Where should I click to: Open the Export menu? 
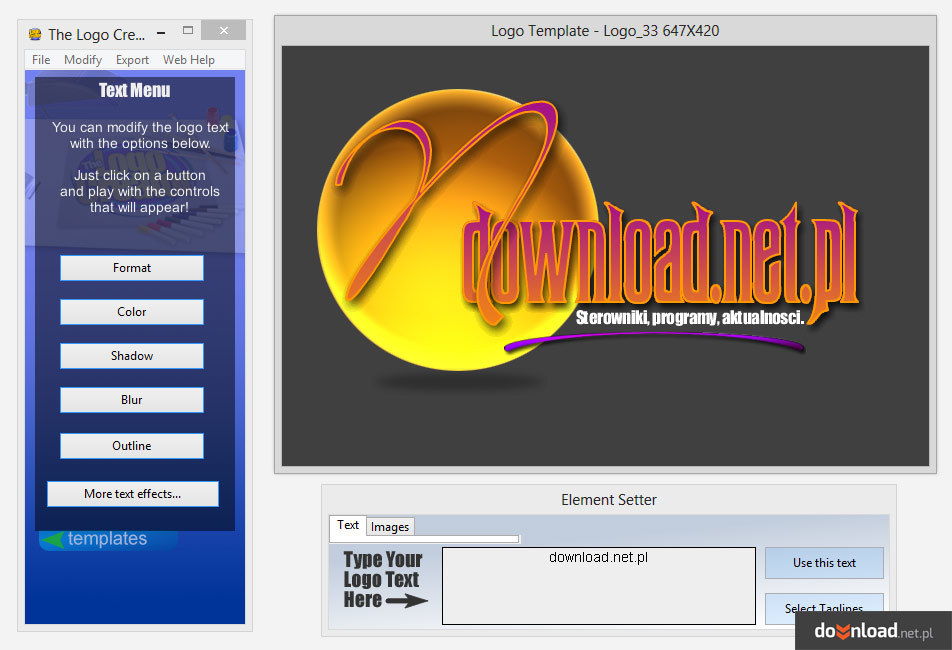click(x=132, y=59)
